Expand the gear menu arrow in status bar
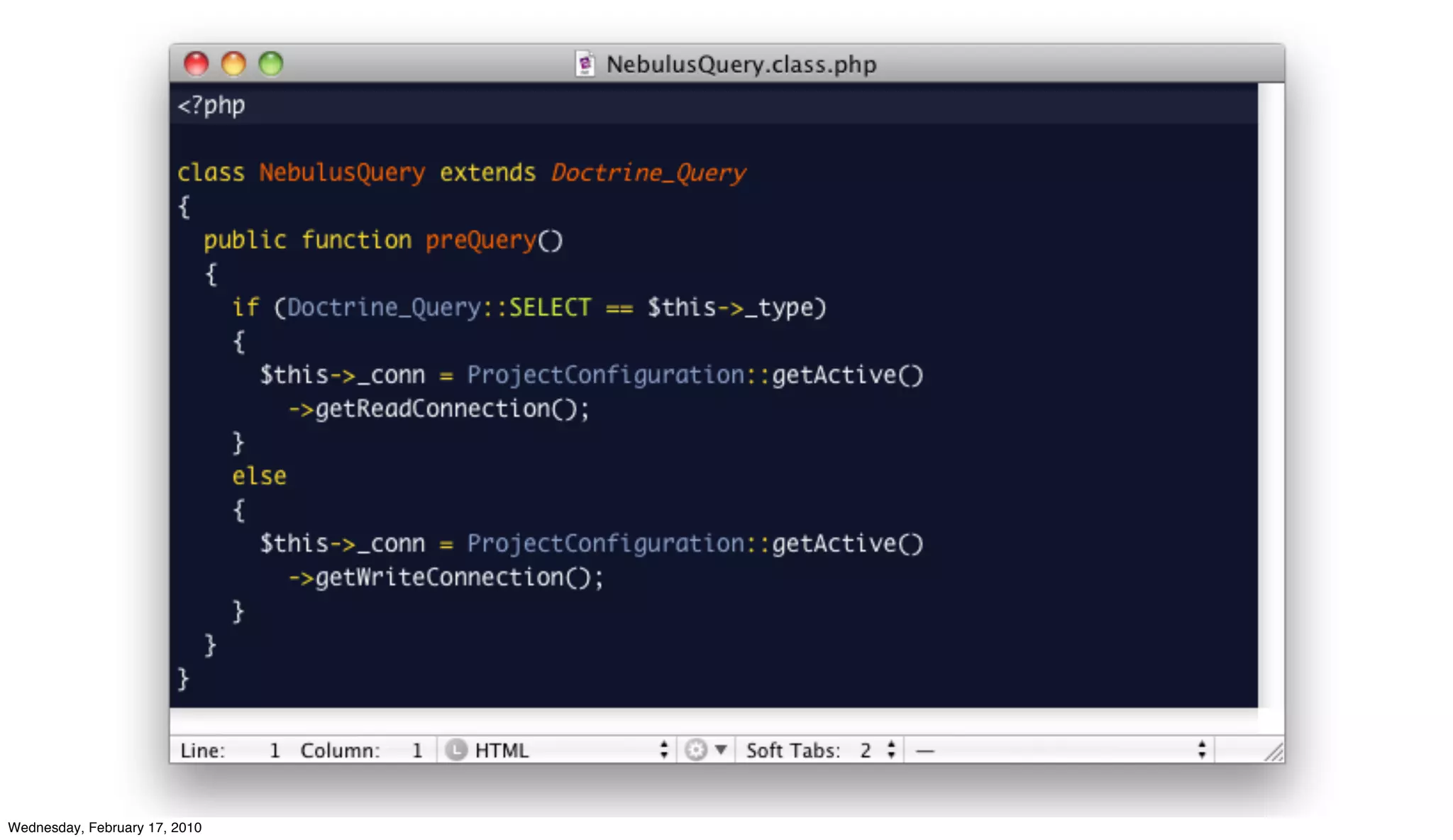This screenshot has height=840, width=1453. coord(721,749)
